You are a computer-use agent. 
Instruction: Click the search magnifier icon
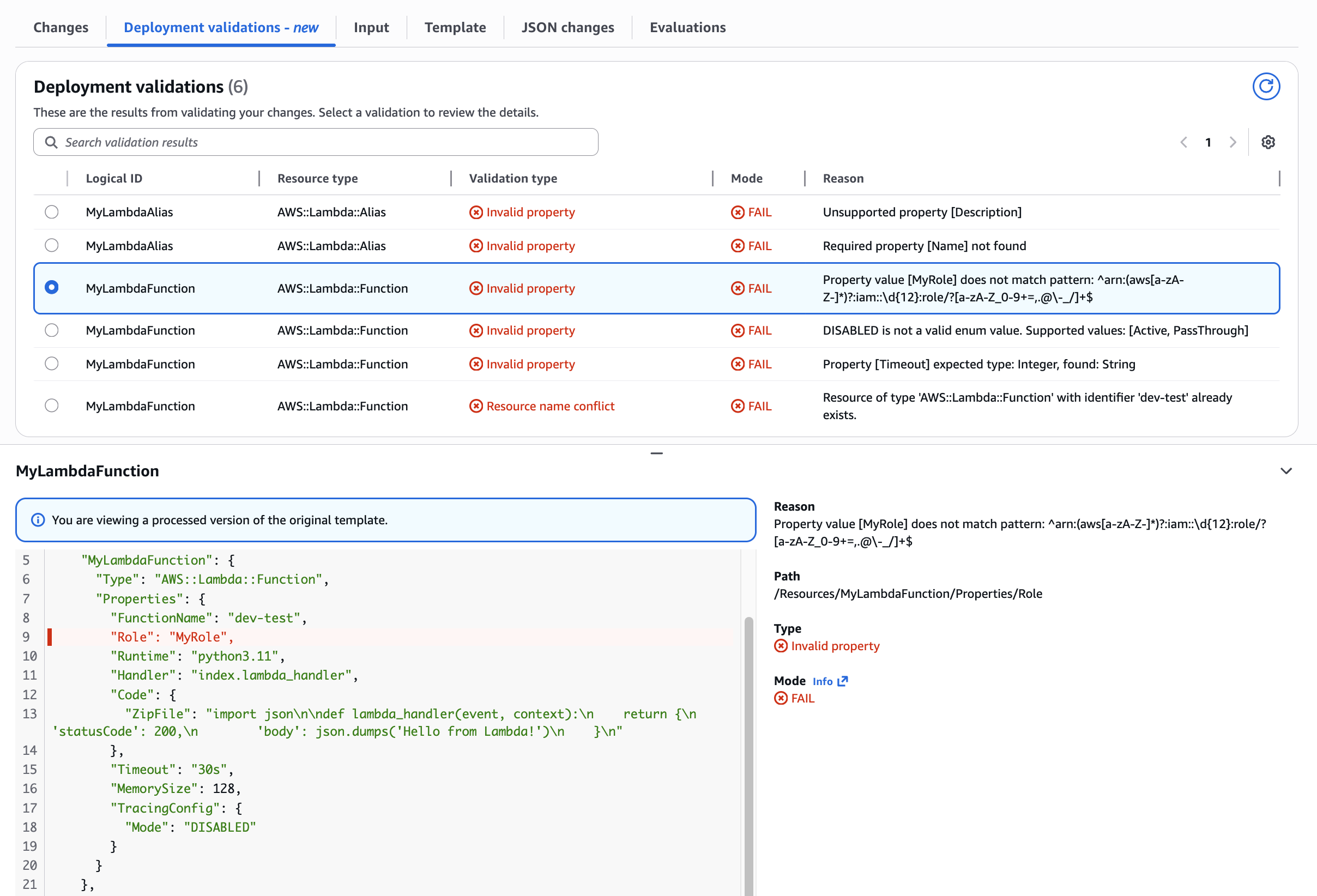[x=52, y=142]
